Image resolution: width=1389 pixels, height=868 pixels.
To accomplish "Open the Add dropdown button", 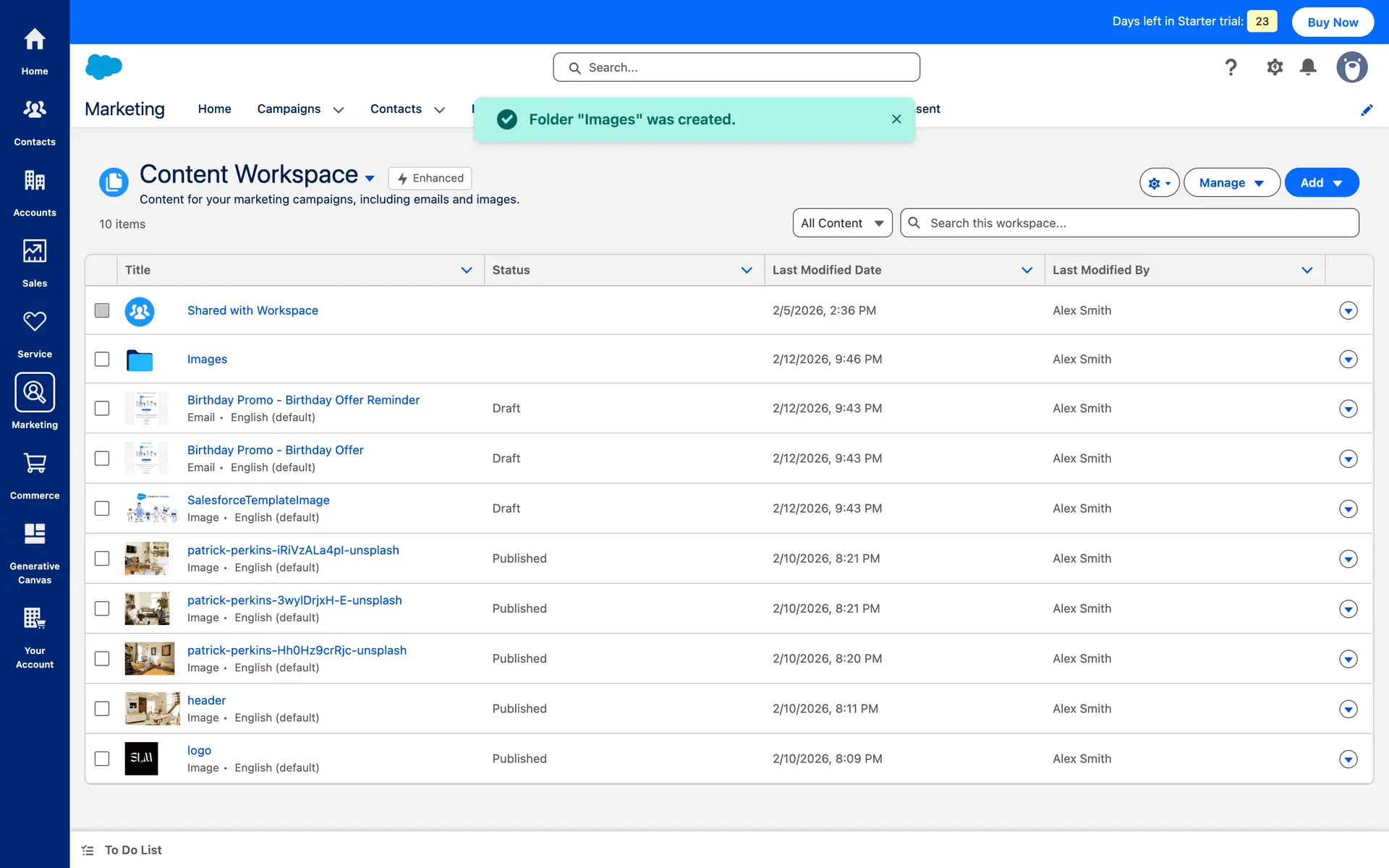I will coord(1321,183).
